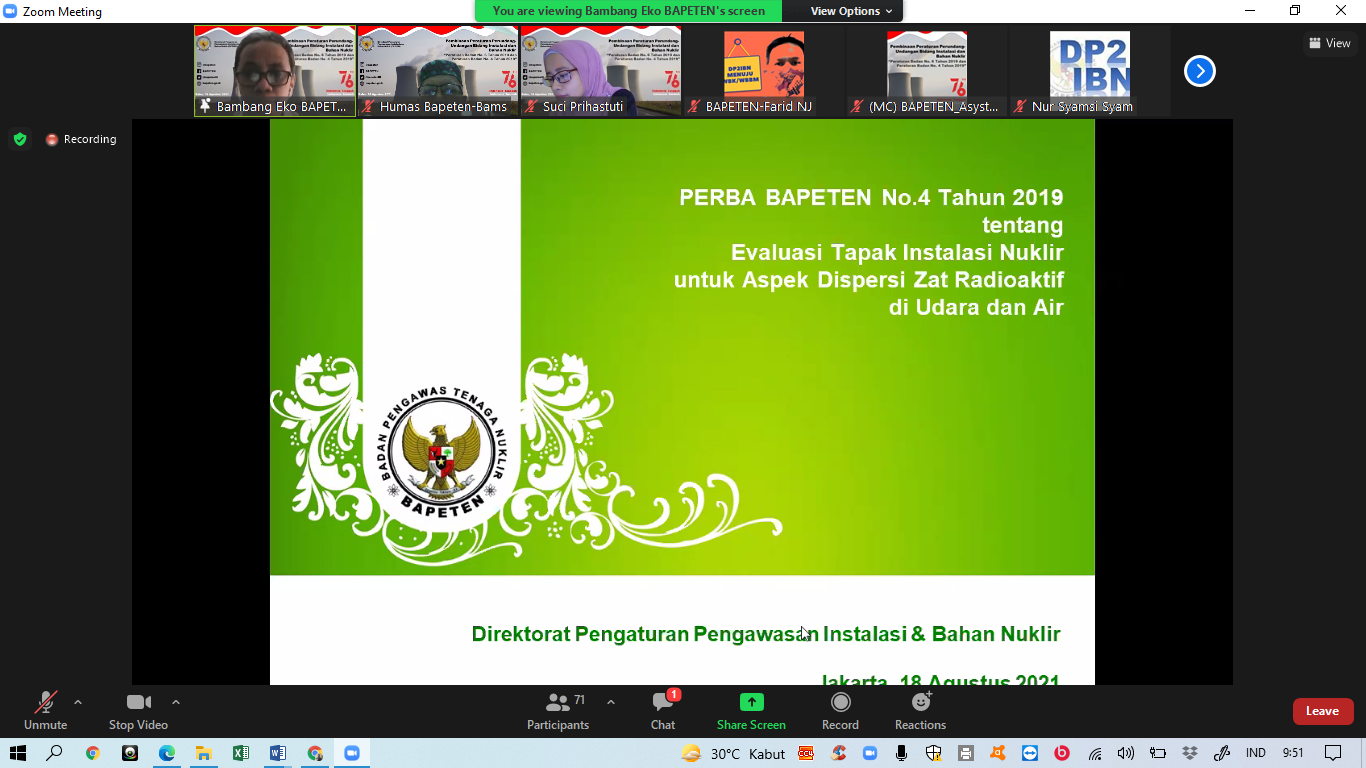This screenshot has height=768, width=1366.
Task: Click the microphone tray icon
Action: pyautogui.click(x=902, y=753)
